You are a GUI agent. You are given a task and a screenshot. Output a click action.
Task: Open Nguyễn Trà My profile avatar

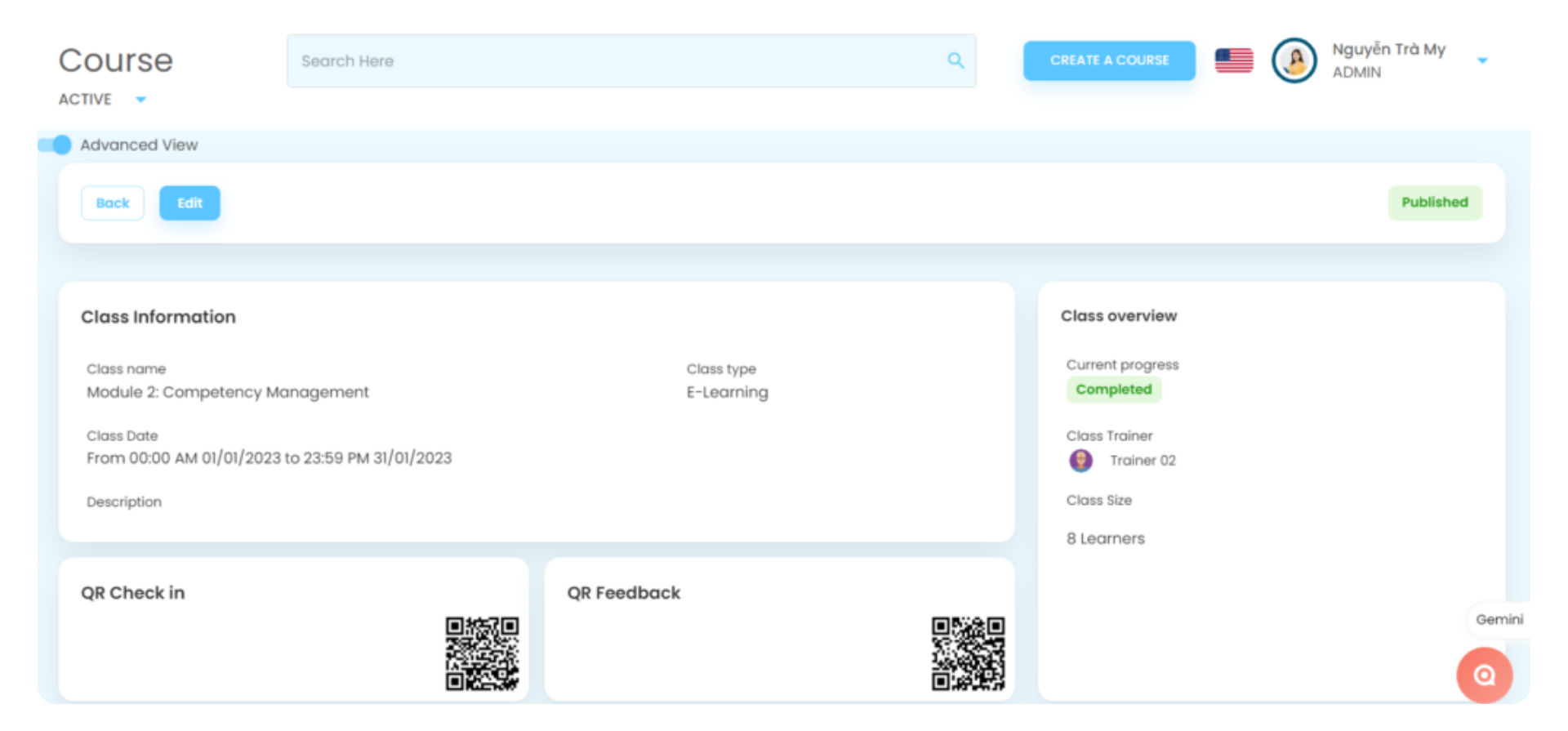pyautogui.click(x=1294, y=60)
